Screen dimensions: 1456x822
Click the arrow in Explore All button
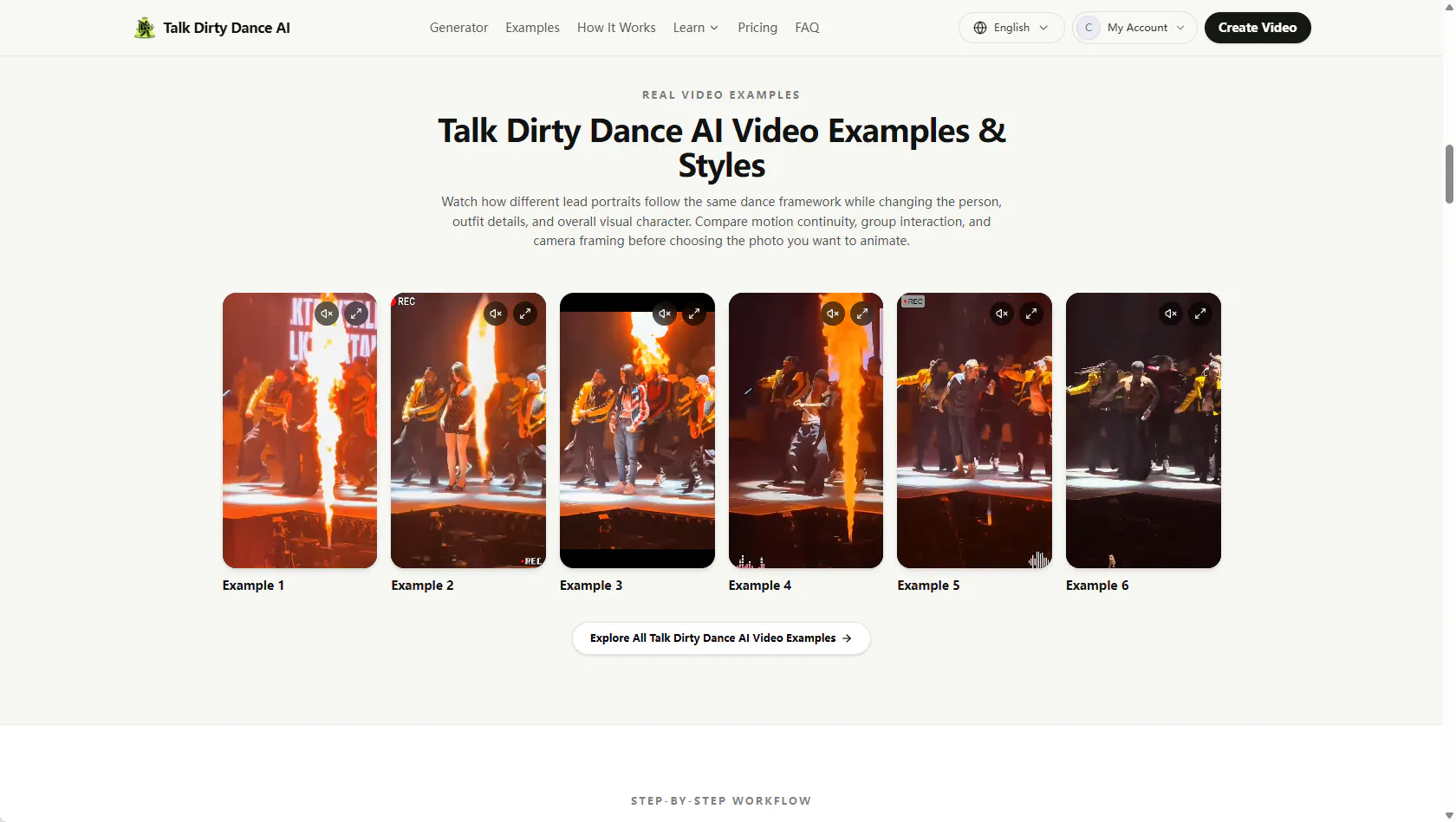pos(847,638)
